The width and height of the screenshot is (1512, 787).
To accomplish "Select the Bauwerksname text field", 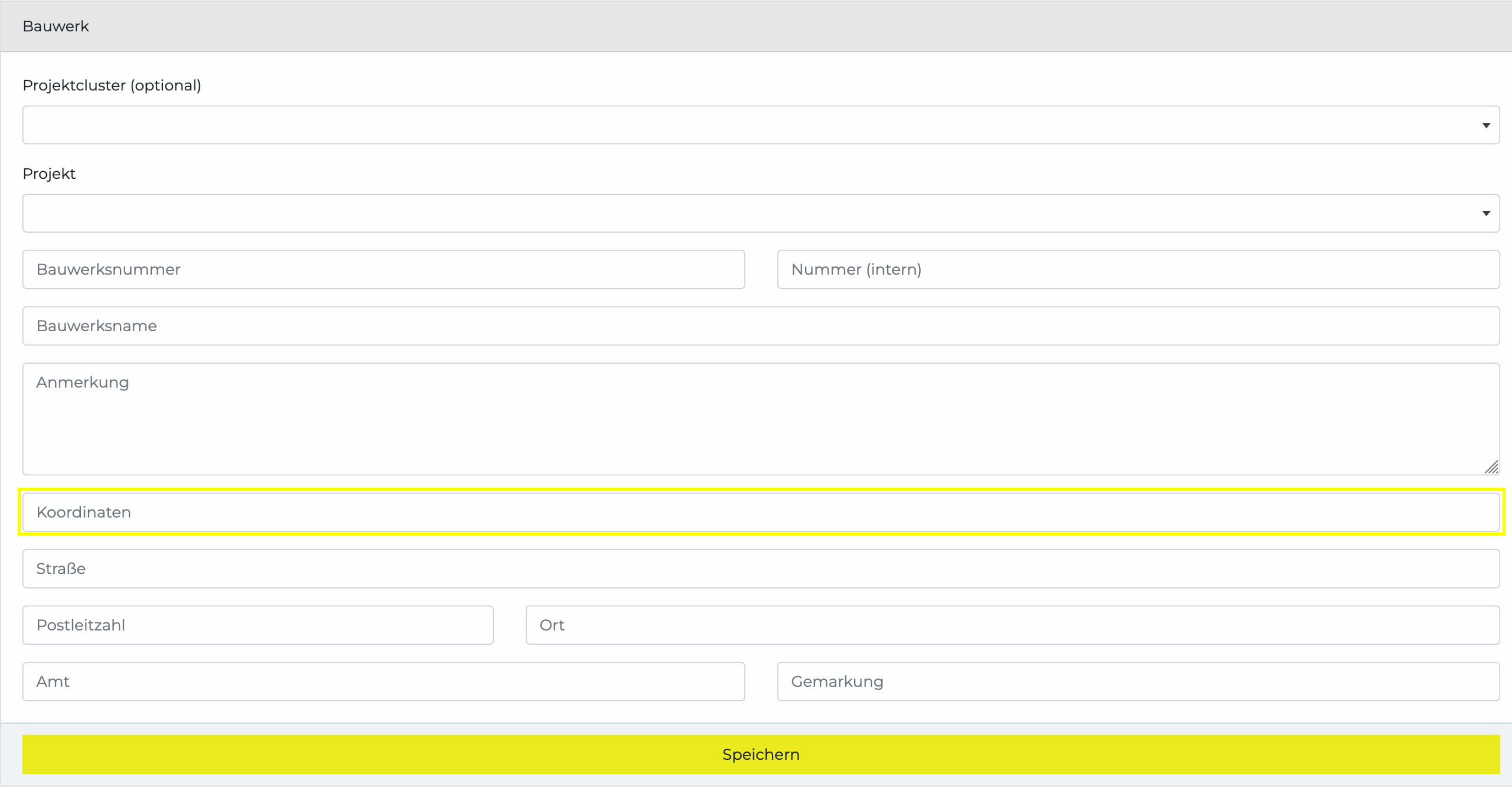I will (x=761, y=326).
